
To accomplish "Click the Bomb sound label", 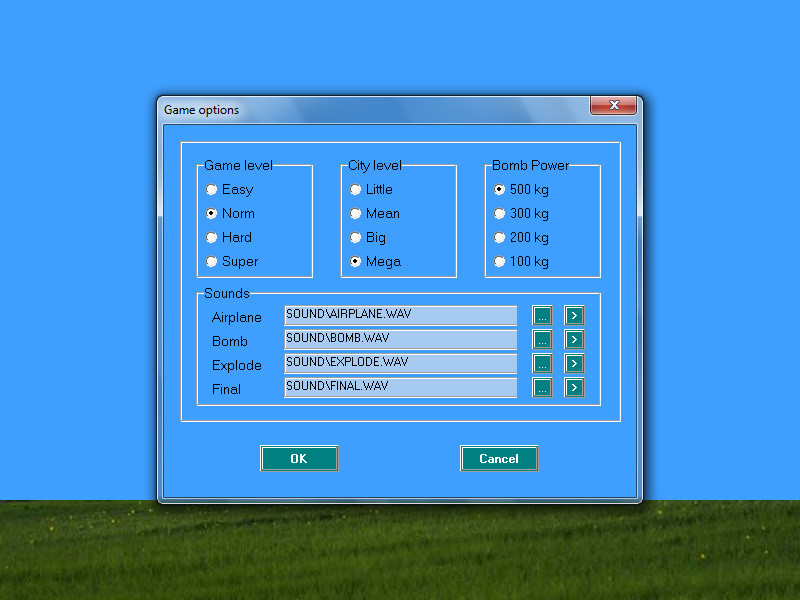I will pos(230,341).
